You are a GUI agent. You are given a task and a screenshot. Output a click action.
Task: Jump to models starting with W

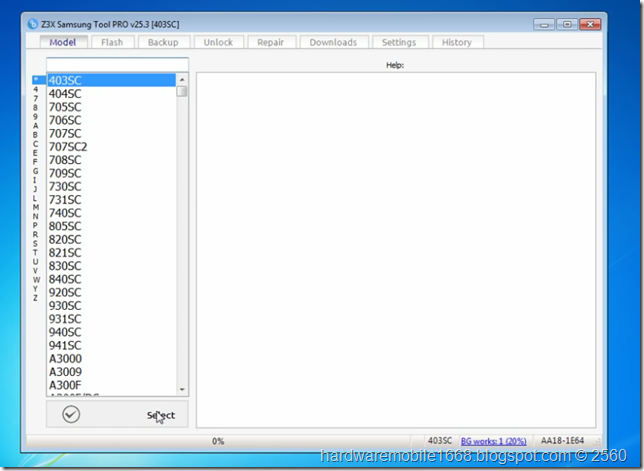point(36,280)
